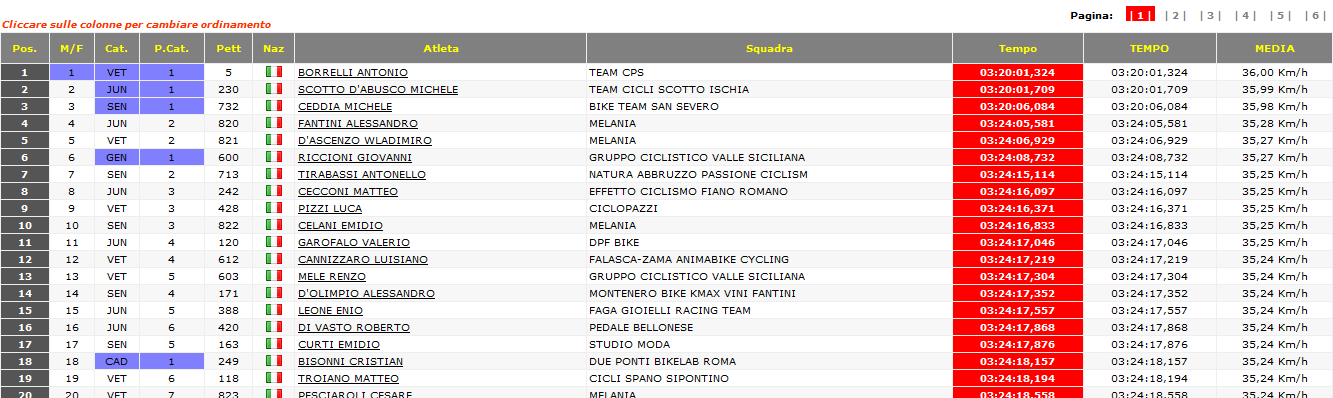Open athlete link CANNIZZARO LUISIANO
This screenshot has height=398, width=1333.
pos(363,259)
